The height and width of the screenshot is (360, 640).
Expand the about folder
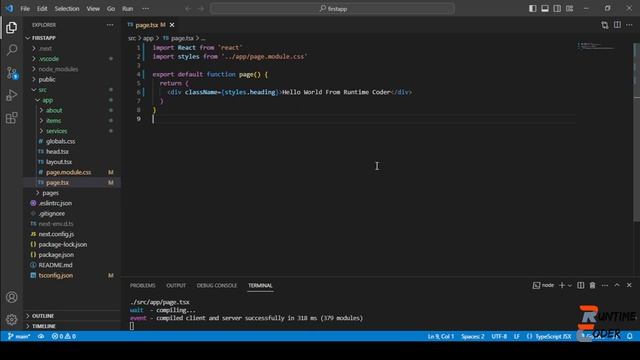coord(72,110)
